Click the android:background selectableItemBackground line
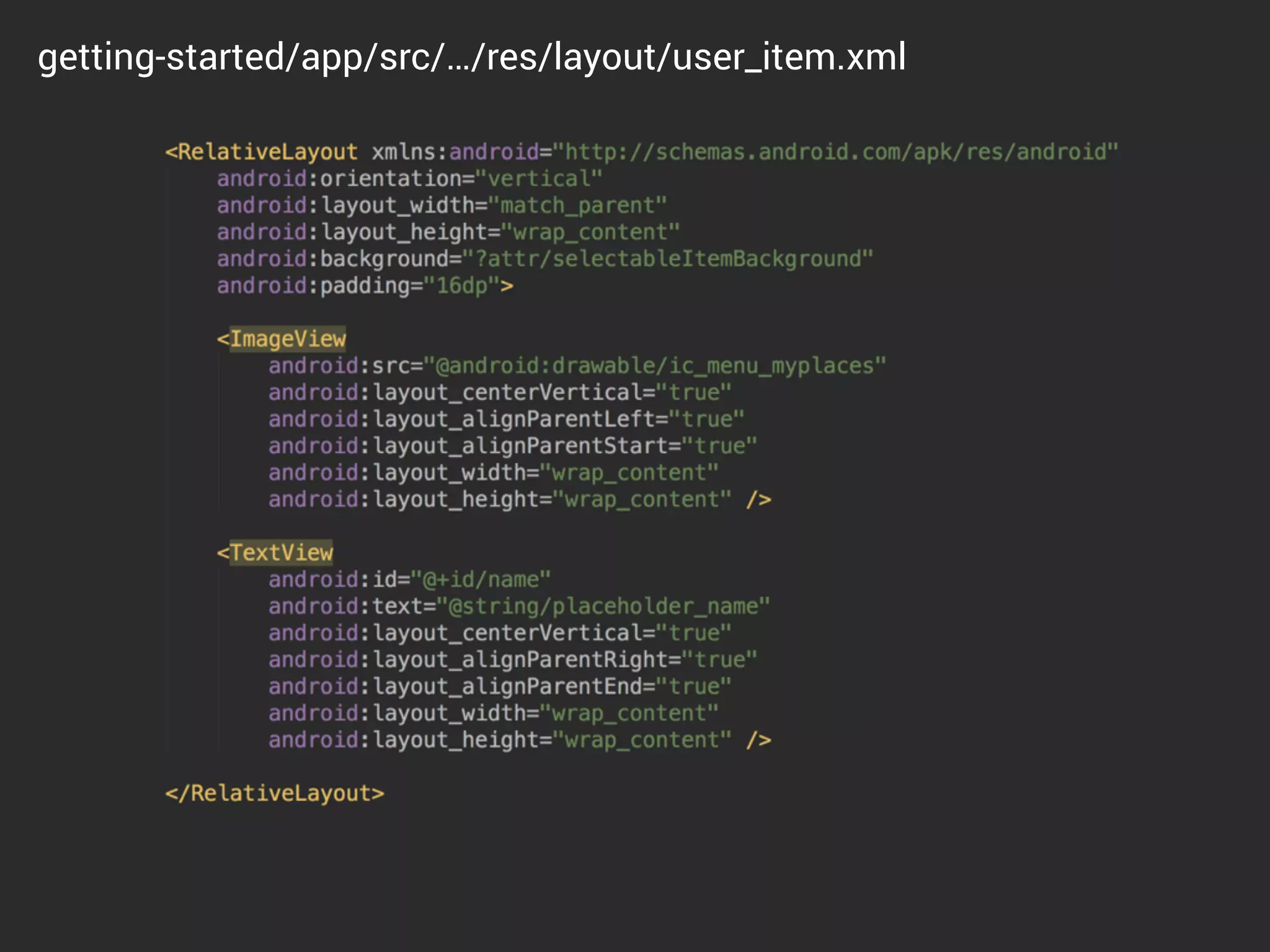 [545, 258]
